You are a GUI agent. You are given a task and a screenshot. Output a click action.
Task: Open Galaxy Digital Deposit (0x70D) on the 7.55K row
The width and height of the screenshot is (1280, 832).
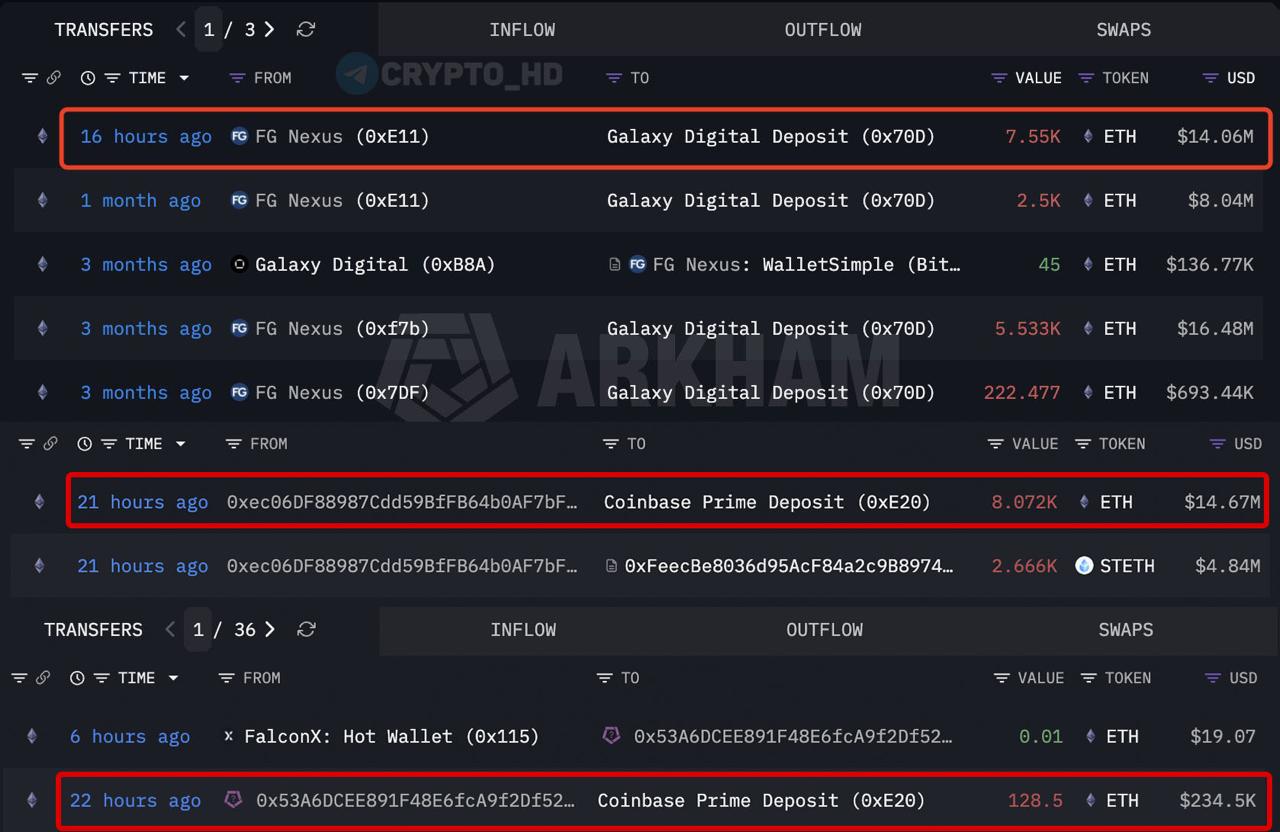[x=771, y=136]
